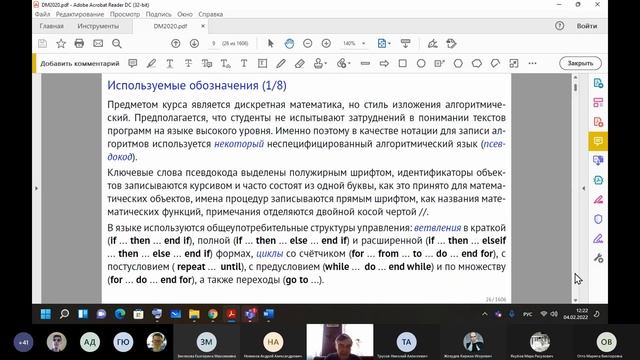The image size is (640, 360).
Task: Go to previous page arrow icon
Action: [x=176, y=43]
